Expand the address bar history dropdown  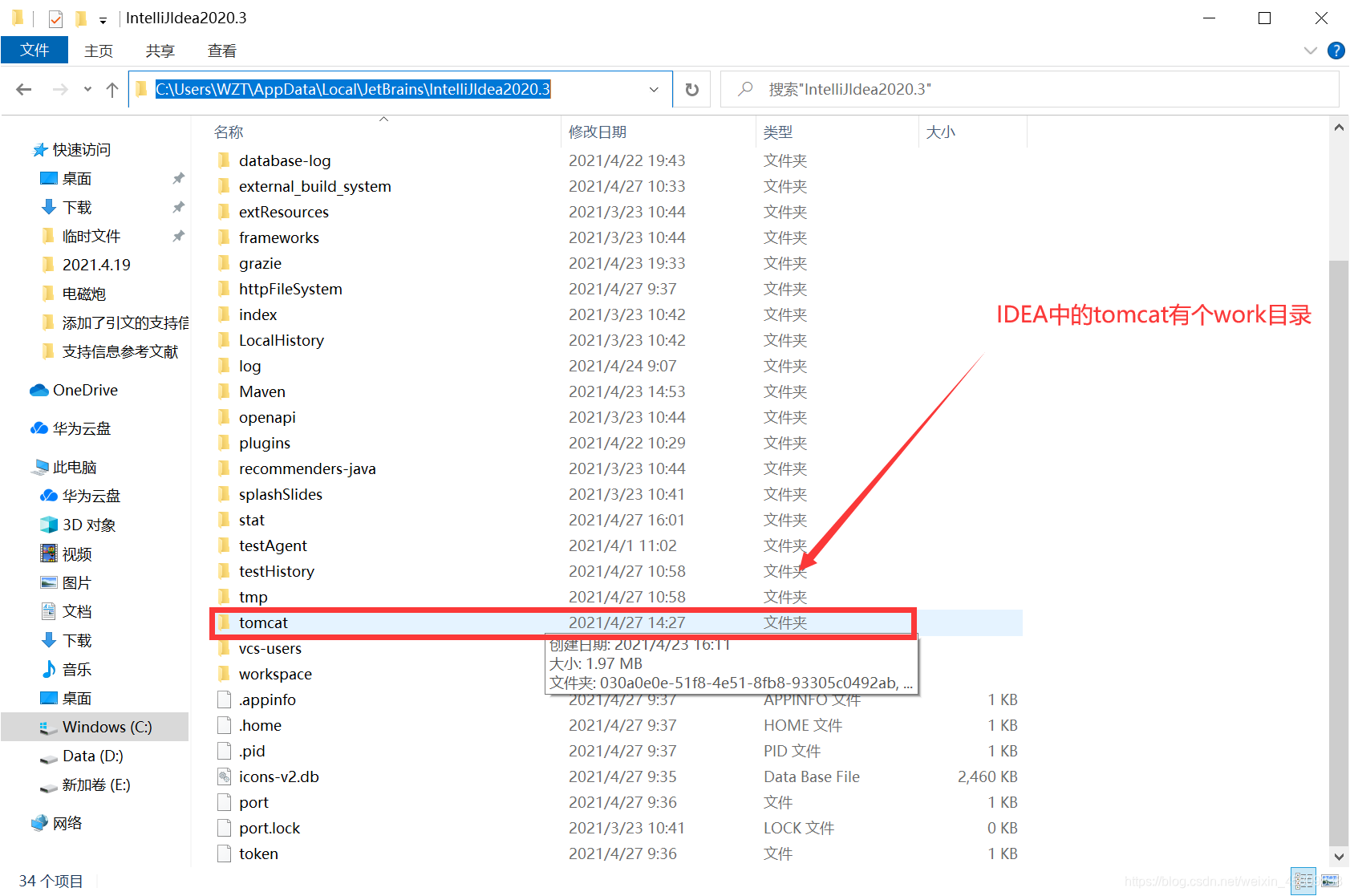point(654,89)
